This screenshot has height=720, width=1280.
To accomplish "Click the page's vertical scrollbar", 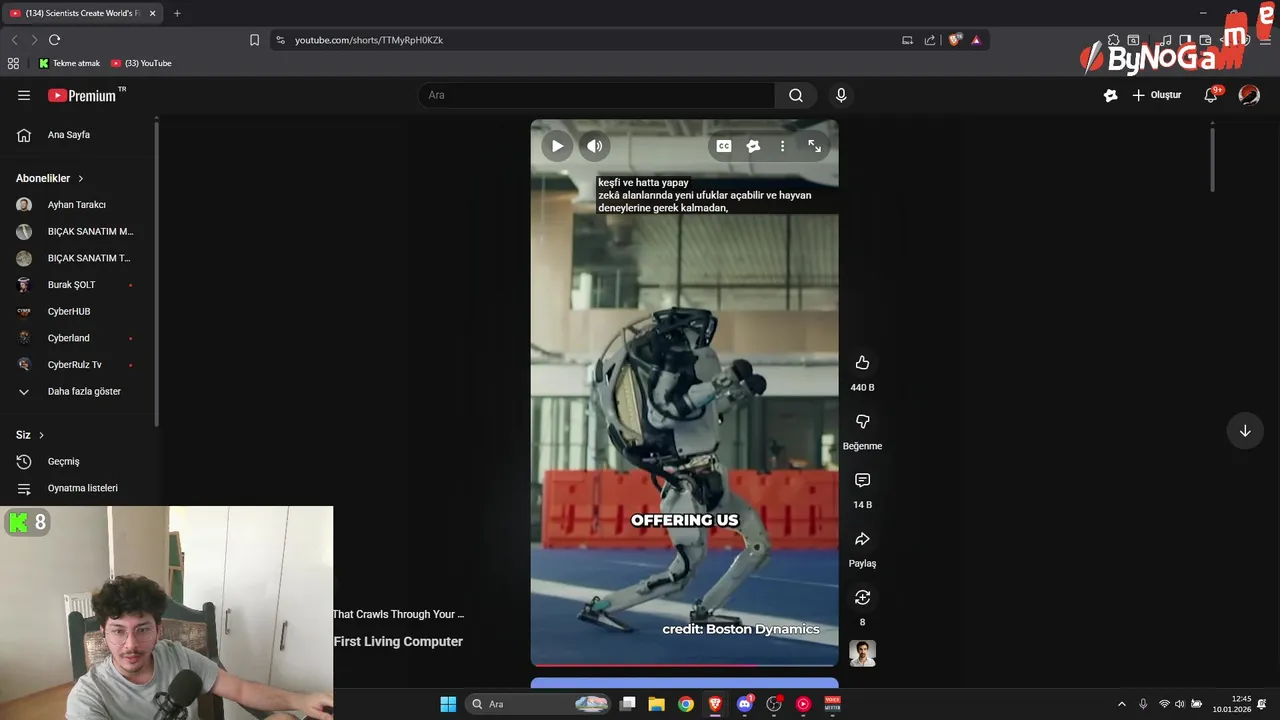I will coord(1212,158).
